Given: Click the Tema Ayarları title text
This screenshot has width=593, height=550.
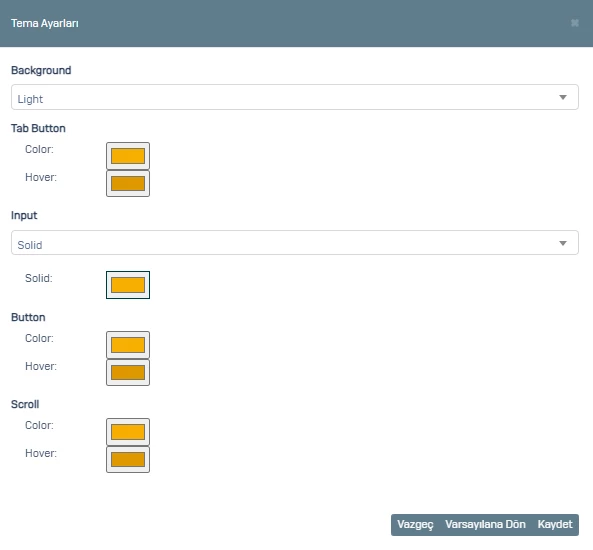Looking at the screenshot, I should coord(45,23).
